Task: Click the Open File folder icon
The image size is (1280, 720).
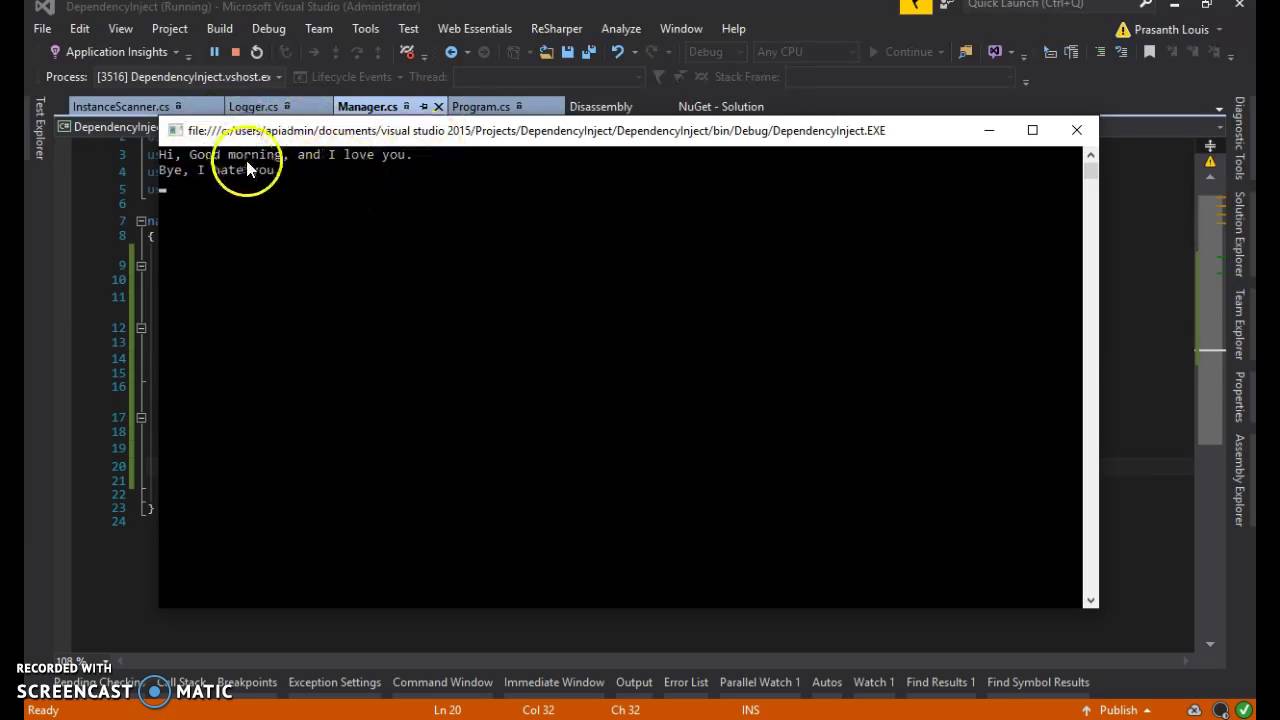Action: tap(548, 52)
